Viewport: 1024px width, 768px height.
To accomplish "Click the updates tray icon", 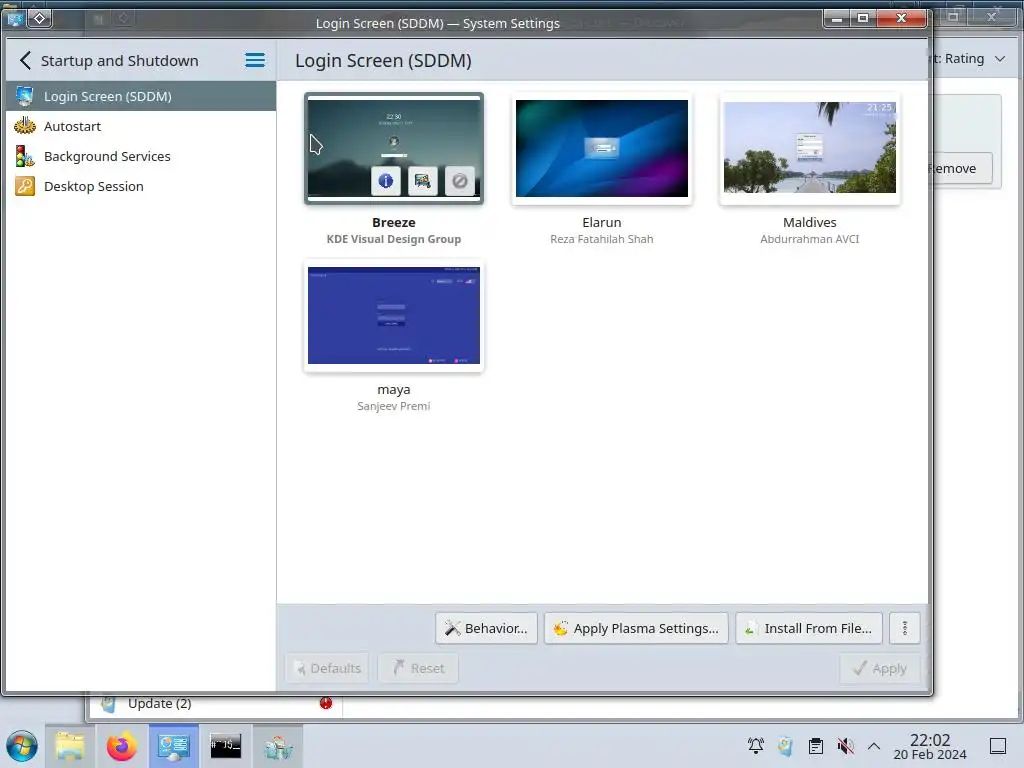I will pos(786,746).
